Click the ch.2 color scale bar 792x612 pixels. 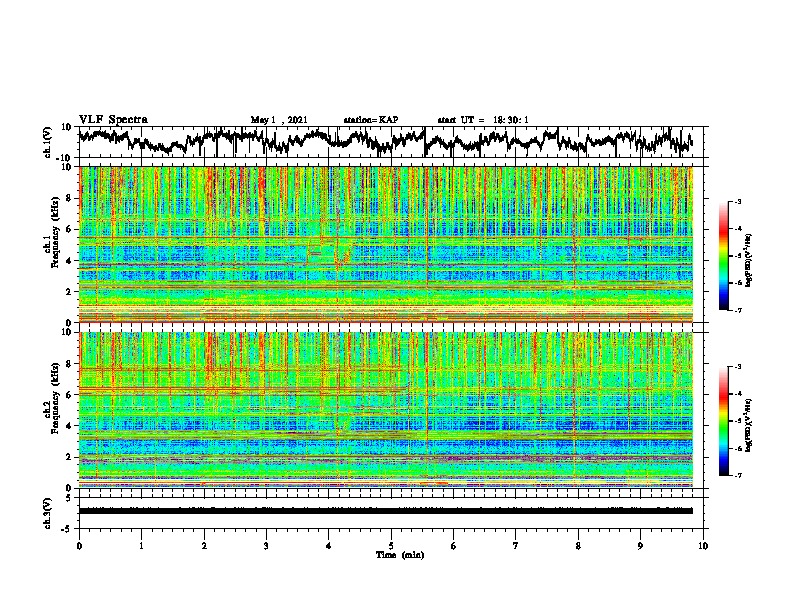(723, 421)
